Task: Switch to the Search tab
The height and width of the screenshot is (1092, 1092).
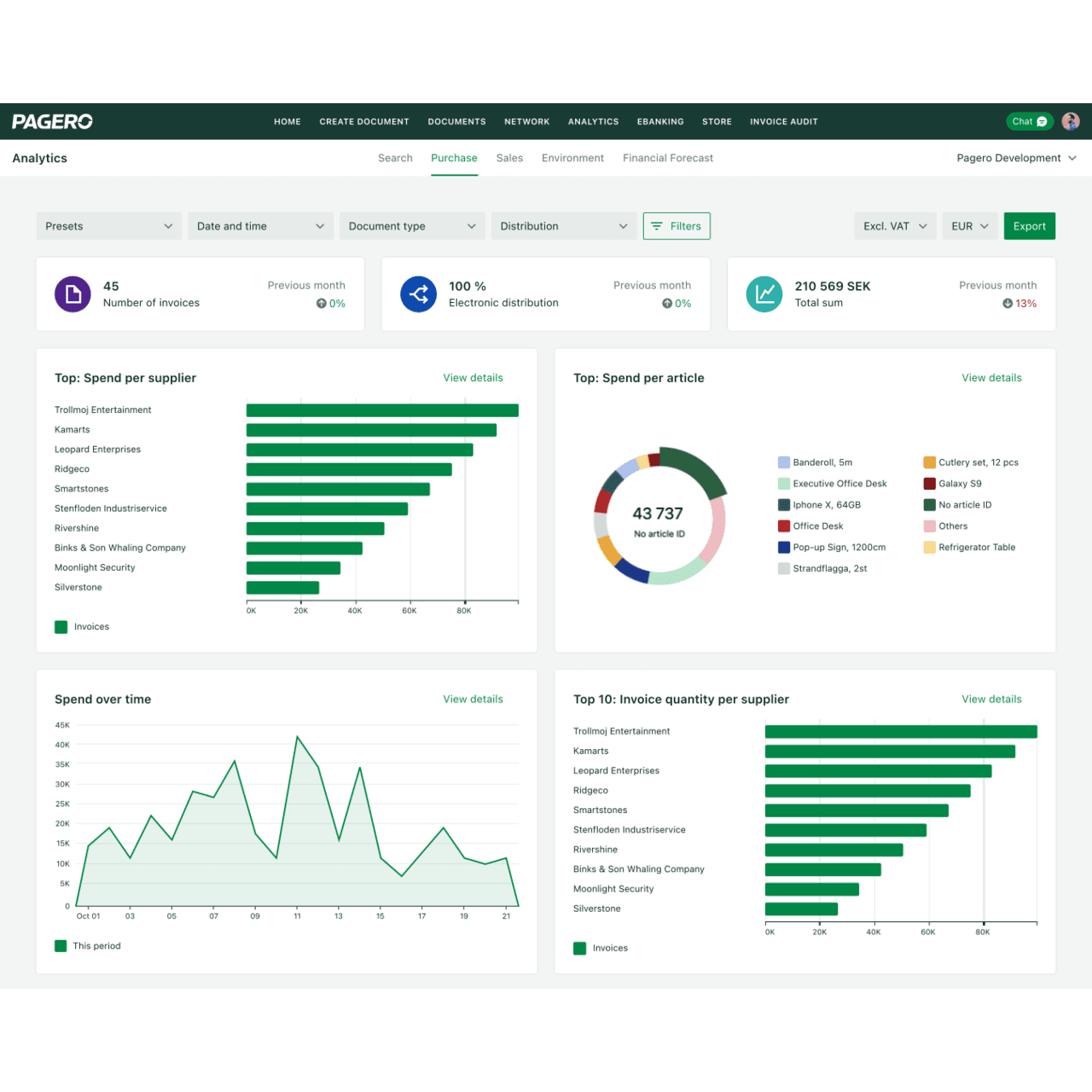Action: click(395, 158)
